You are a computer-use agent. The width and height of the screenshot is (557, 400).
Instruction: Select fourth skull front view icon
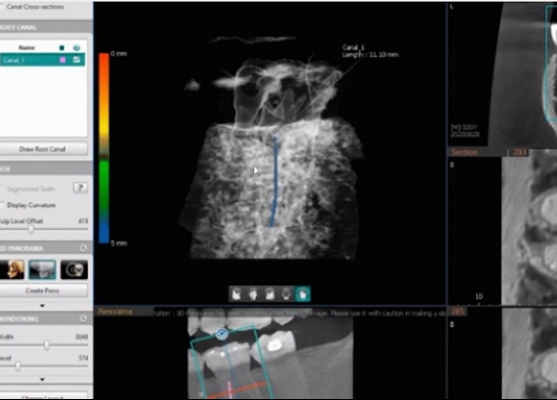point(286,294)
